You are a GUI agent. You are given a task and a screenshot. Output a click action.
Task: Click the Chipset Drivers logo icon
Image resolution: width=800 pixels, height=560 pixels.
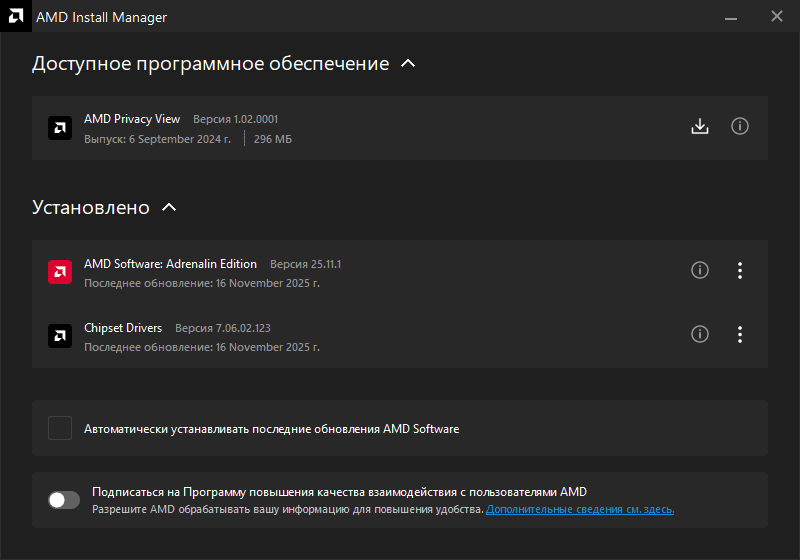60,336
